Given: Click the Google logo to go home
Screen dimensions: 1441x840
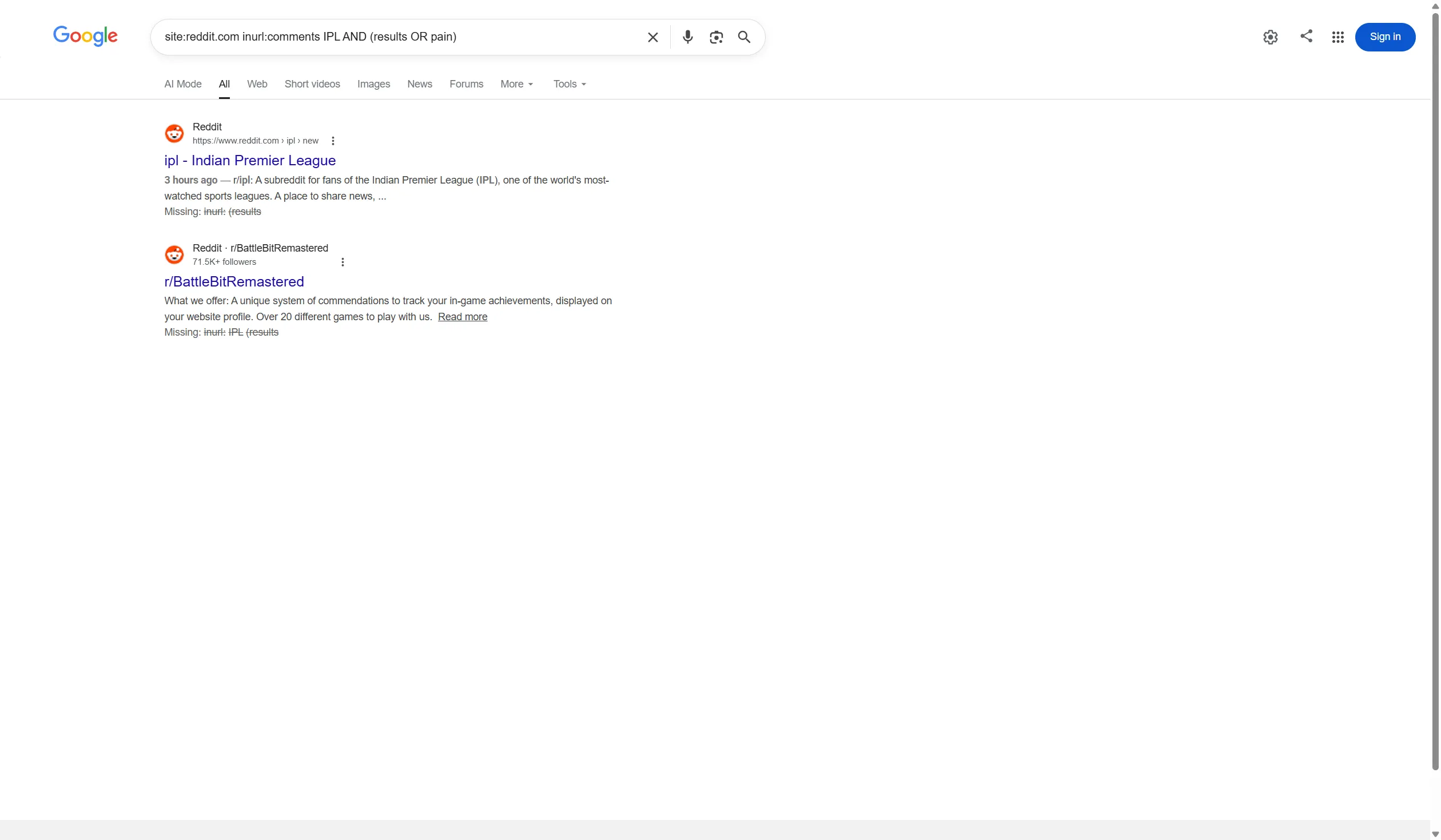Looking at the screenshot, I should [85, 35].
